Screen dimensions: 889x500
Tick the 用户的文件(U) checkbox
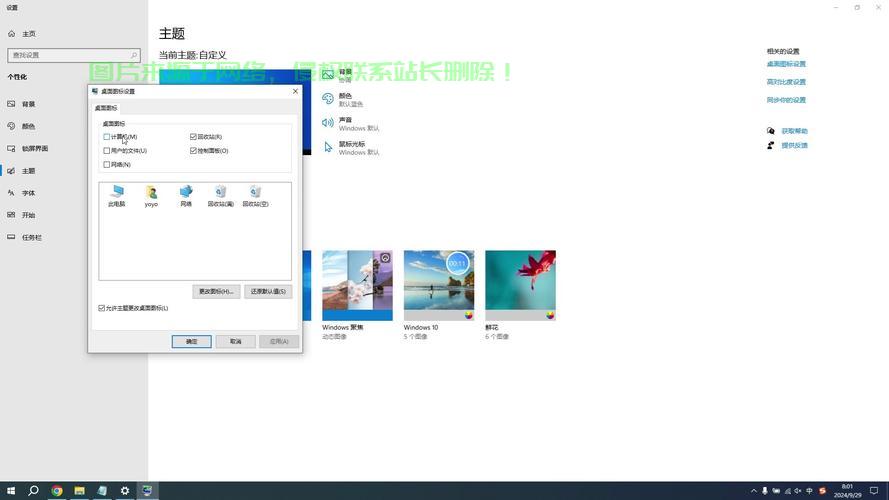pyautogui.click(x=107, y=151)
